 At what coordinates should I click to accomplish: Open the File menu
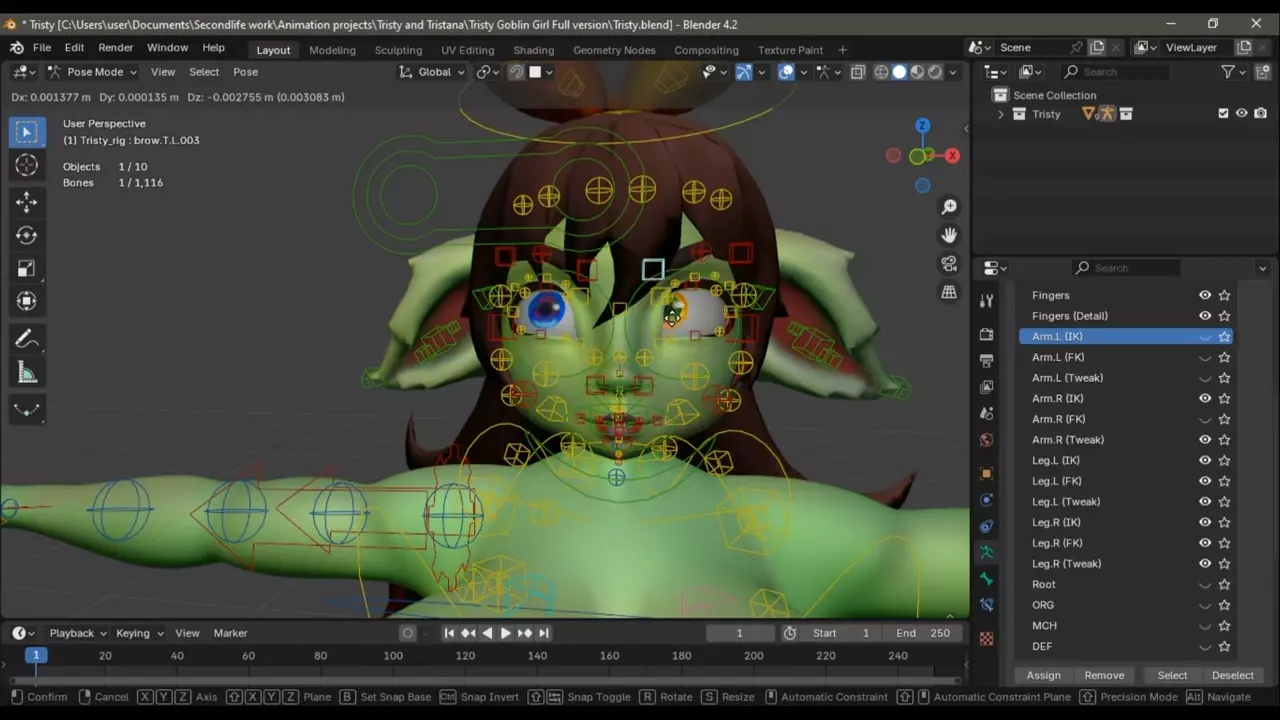(x=42, y=48)
